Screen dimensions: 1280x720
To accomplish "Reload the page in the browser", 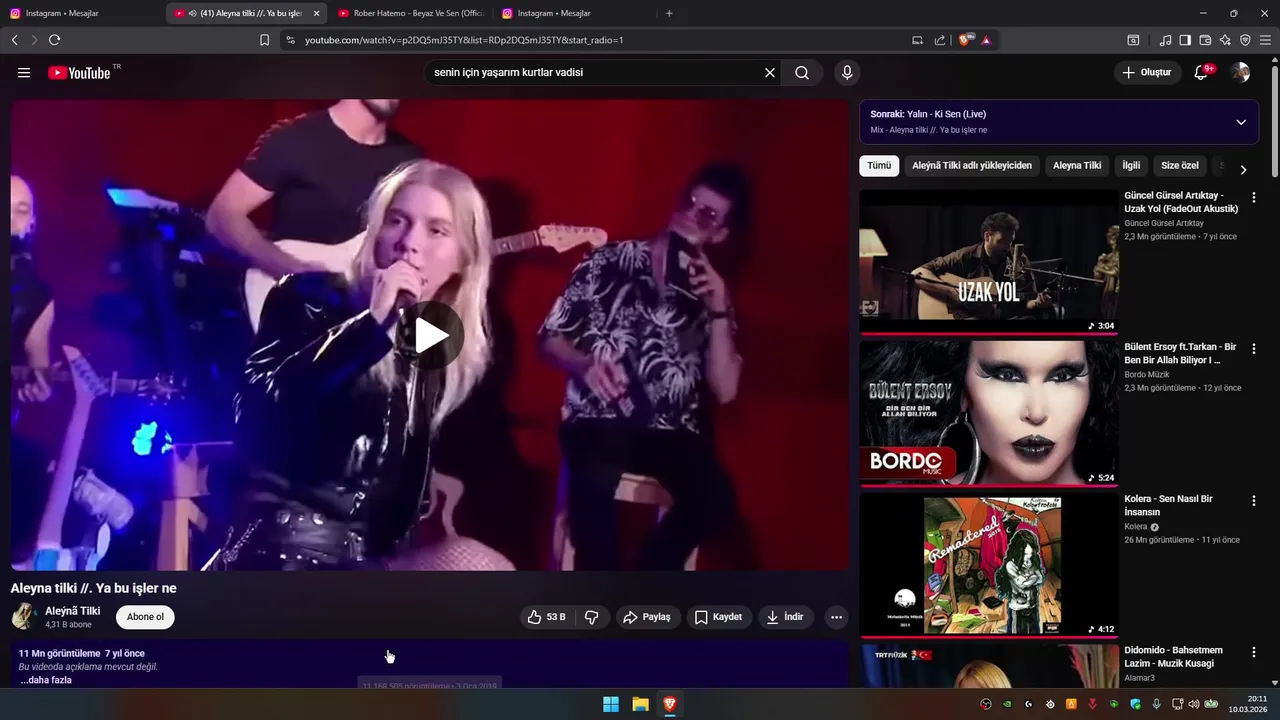I will click(54, 40).
